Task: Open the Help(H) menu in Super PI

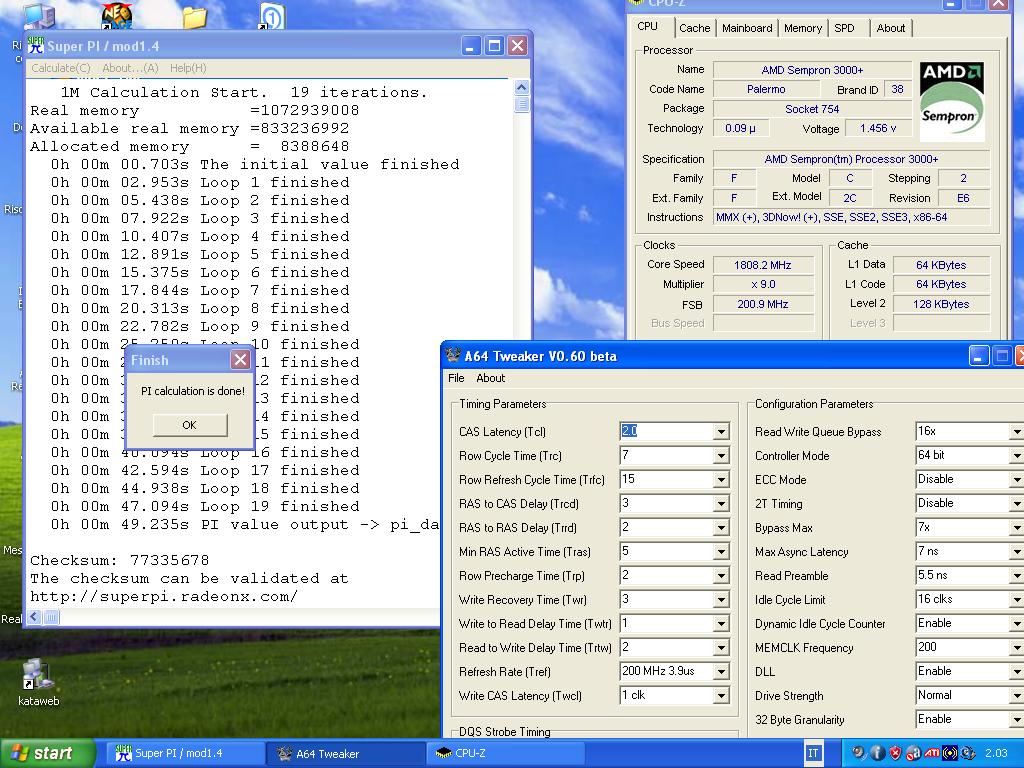Action: (188, 68)
